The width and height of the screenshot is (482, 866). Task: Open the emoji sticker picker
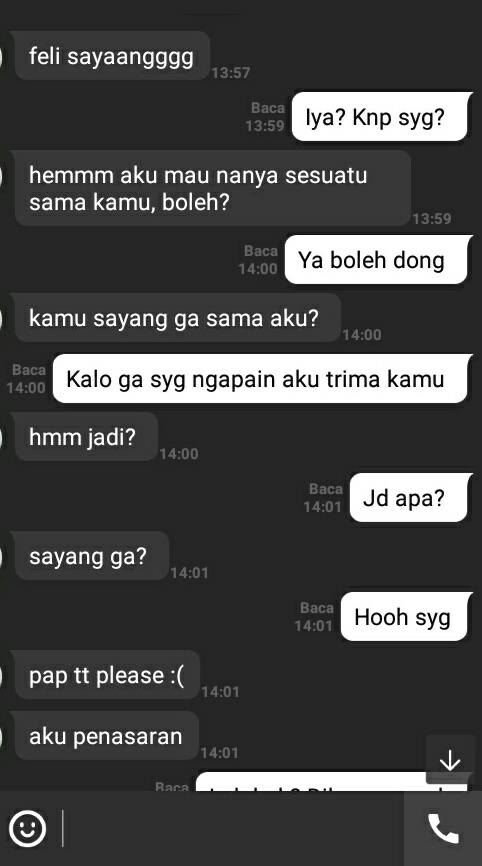click(x=28, y=828)
